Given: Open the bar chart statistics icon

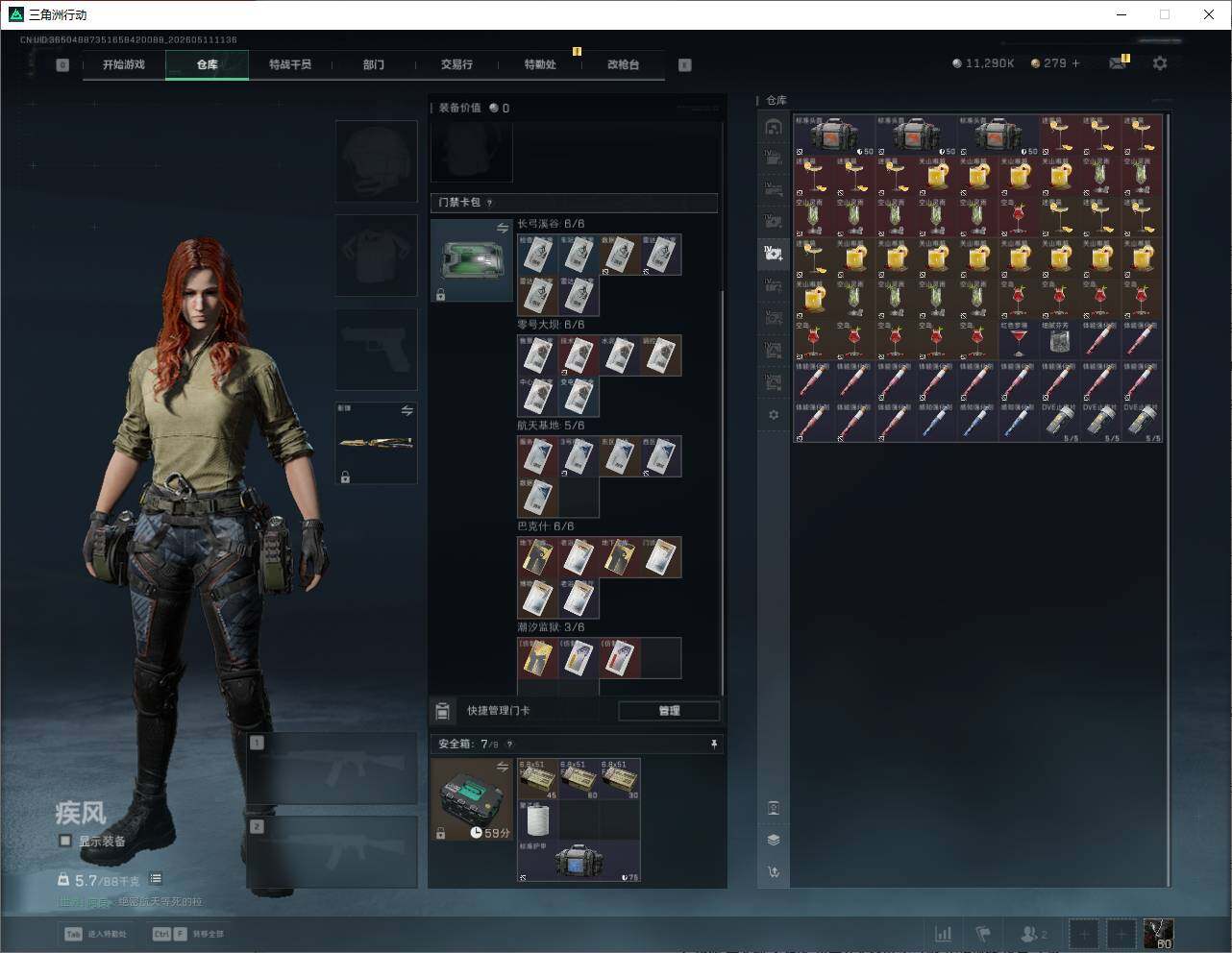Looking at the screenshot, I should click(x=944, y=934).
